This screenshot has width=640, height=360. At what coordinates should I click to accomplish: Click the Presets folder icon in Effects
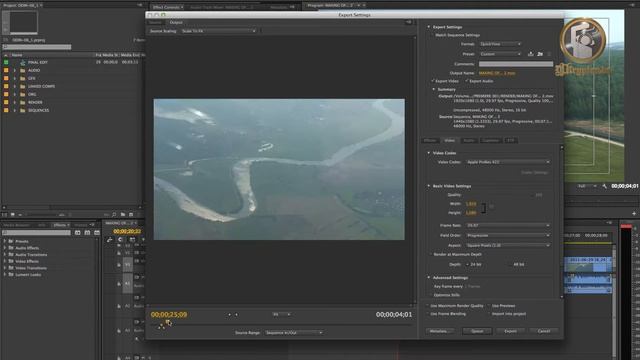pyautogui.click(x=11, y=241)
